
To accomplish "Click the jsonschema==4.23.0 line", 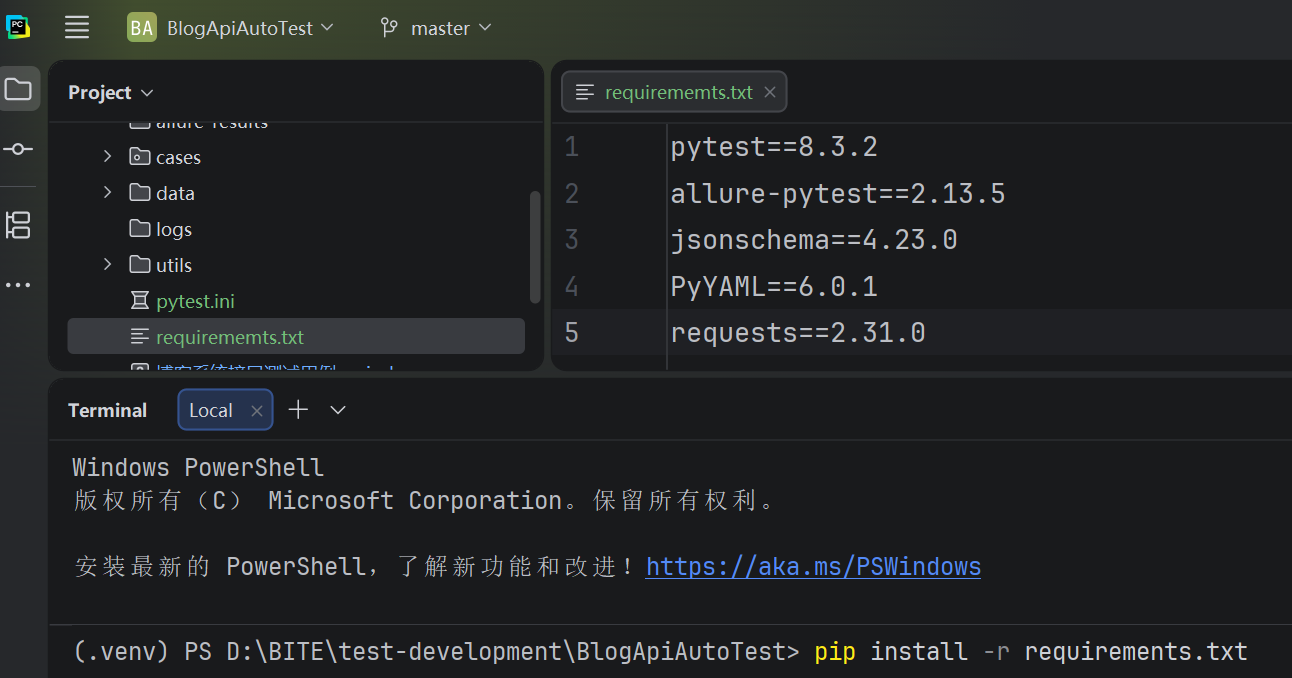I will tap(814, 240).
